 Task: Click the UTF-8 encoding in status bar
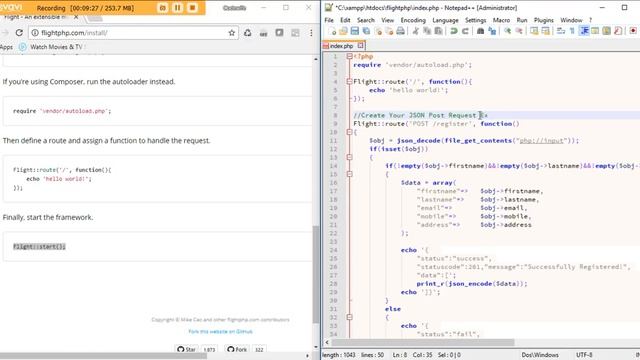pyautogui.click(x=584, y=355)
